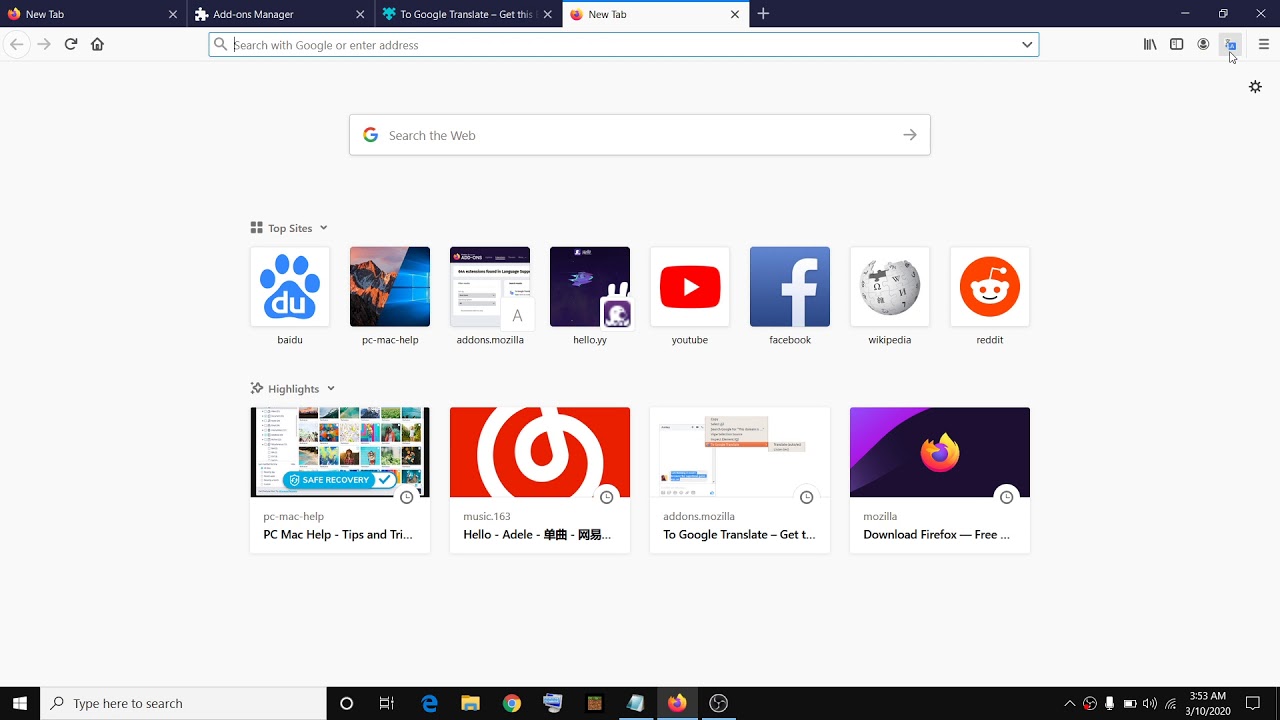
Task: Close the To Google Translate tab
Action: [x=547, y=14]
